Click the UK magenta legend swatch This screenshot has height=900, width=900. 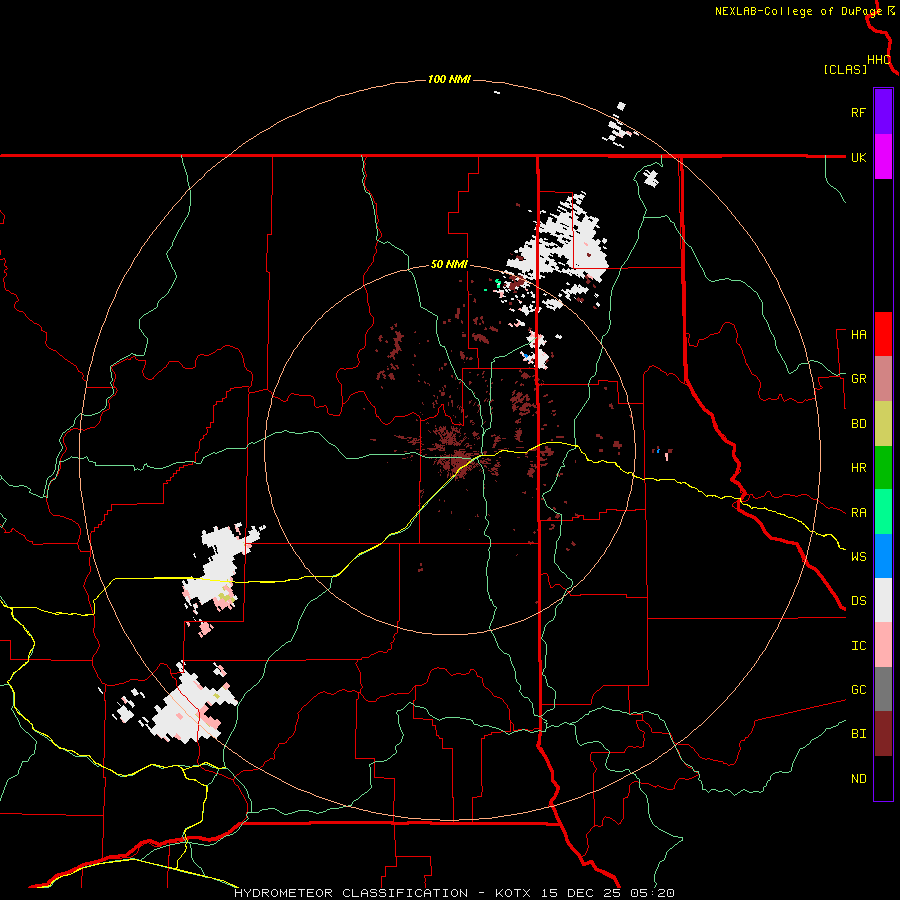click(883, 156)
